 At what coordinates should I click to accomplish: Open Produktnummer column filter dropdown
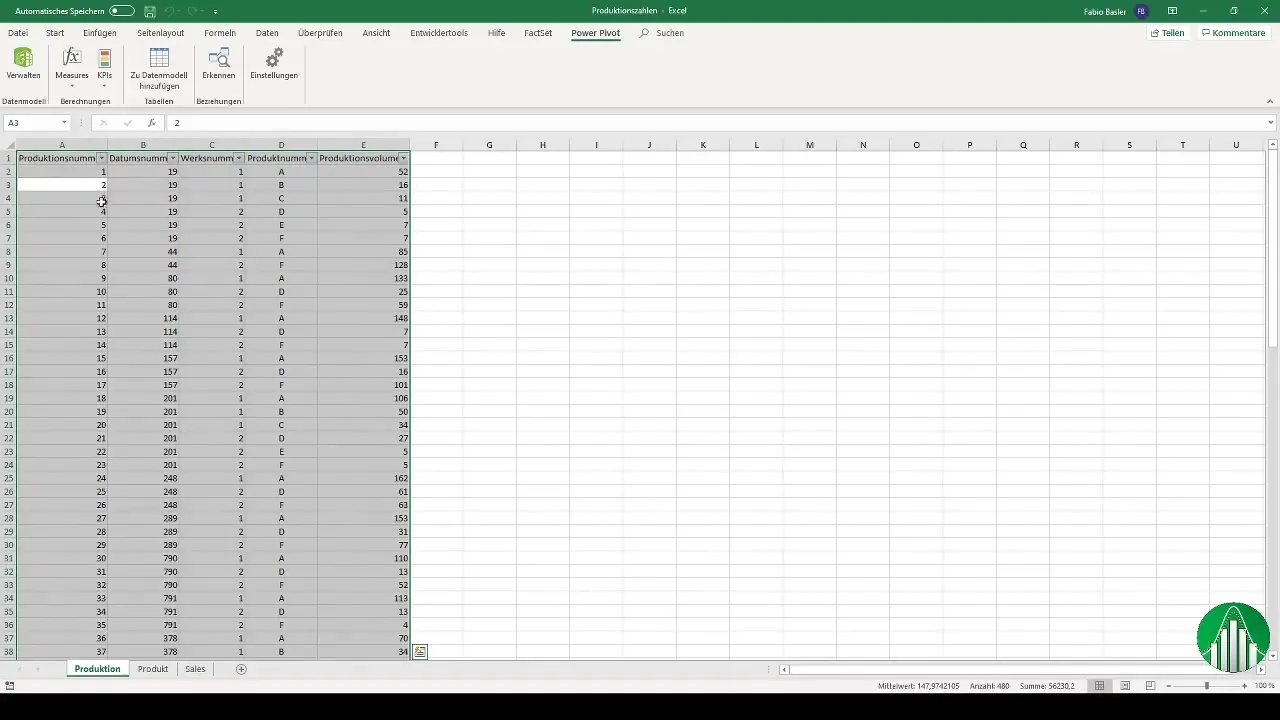[x=311, y=158]
